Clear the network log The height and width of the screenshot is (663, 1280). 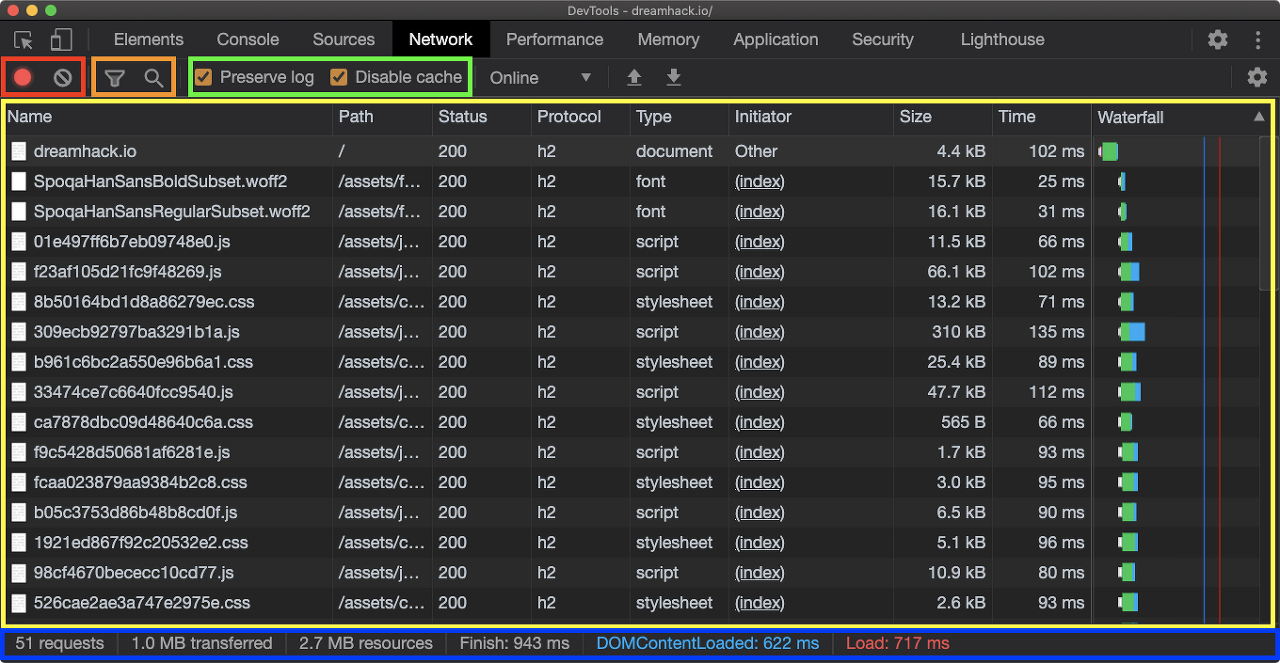tap(63, 77)
